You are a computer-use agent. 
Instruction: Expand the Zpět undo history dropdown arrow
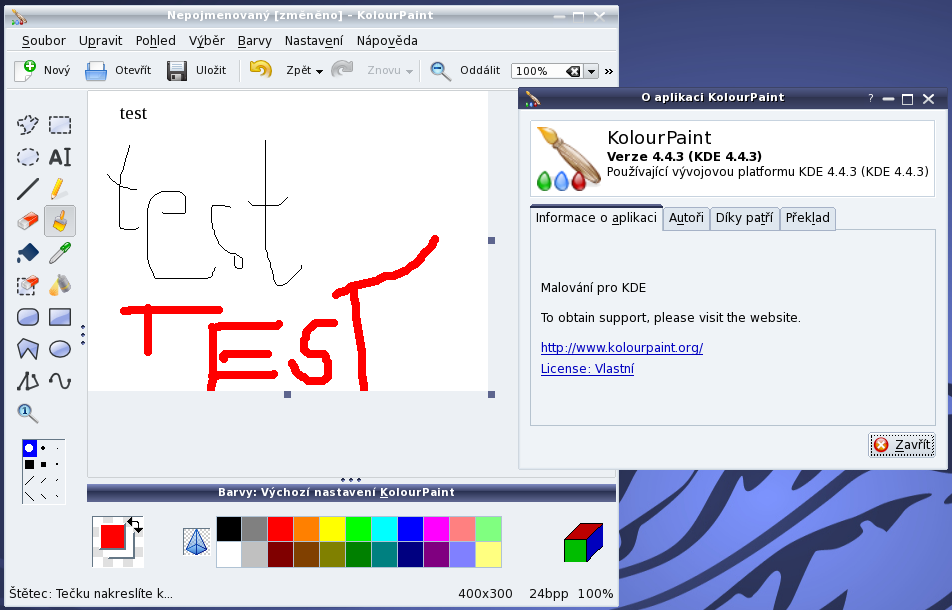click(319, 72)
